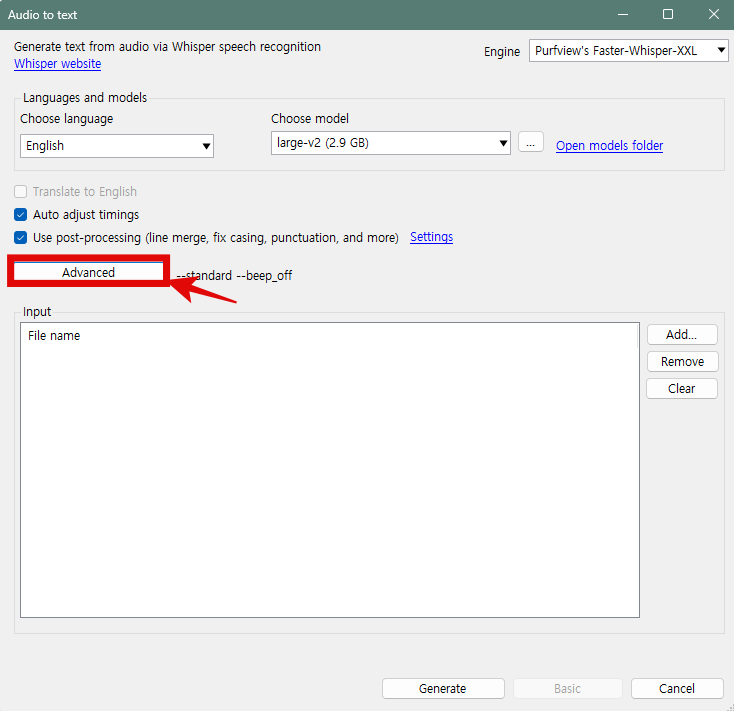Open the Engine dropdown
Viewport: 734px width, 711px height.
tap(628, 51)
